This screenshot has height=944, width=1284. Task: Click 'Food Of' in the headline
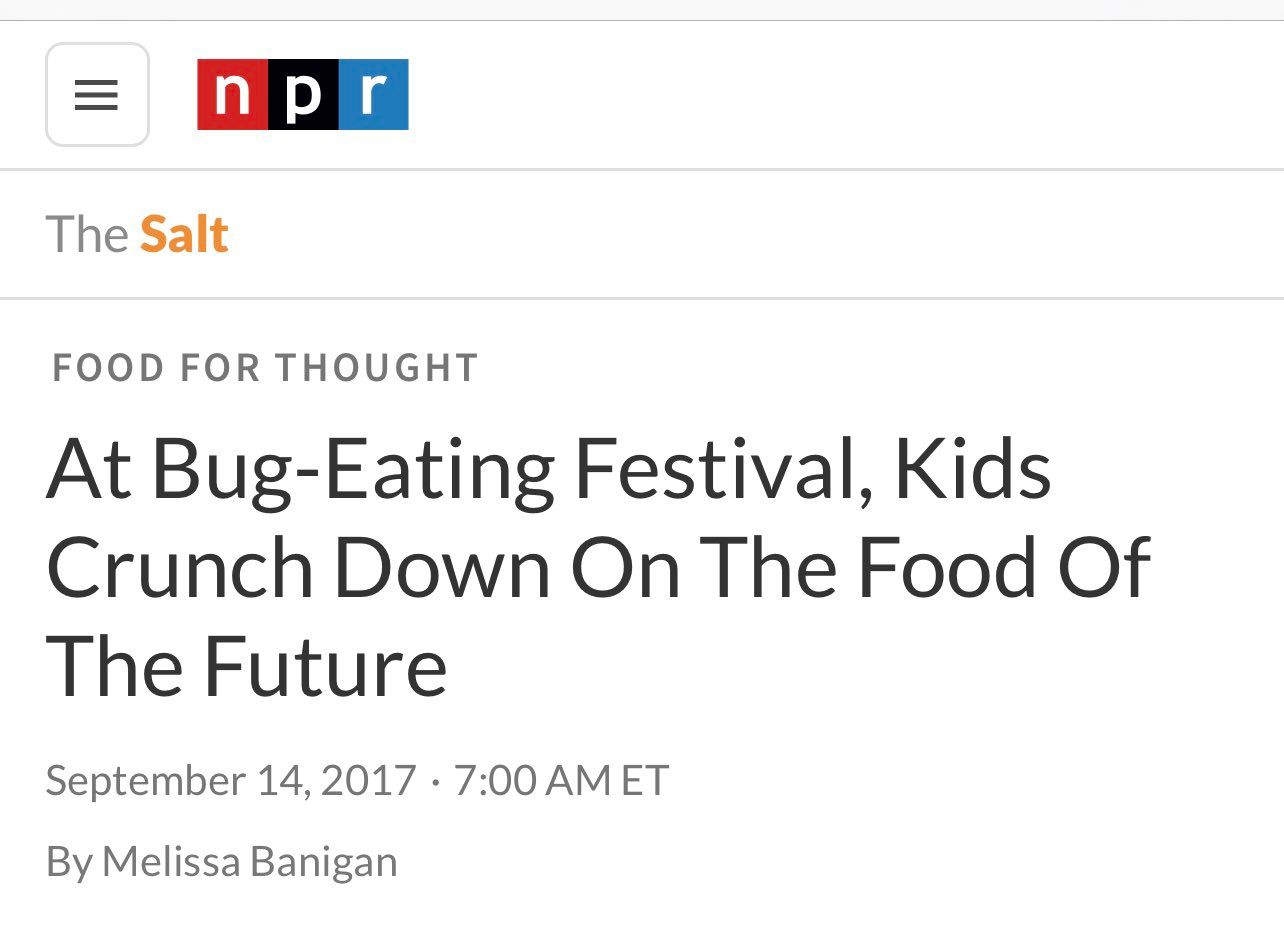[1004, 569]
